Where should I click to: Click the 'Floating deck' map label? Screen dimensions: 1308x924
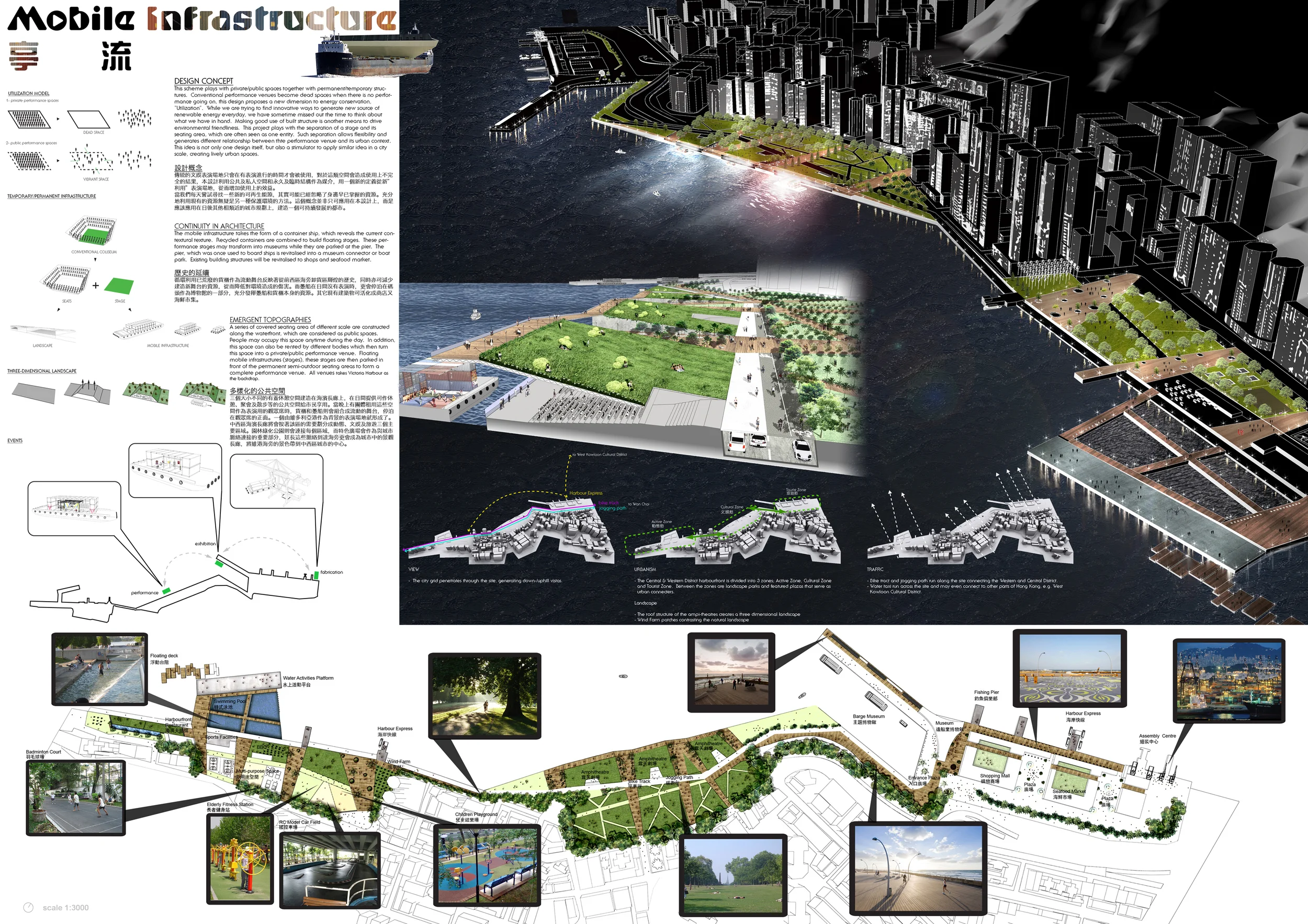[x=164, y=656]
